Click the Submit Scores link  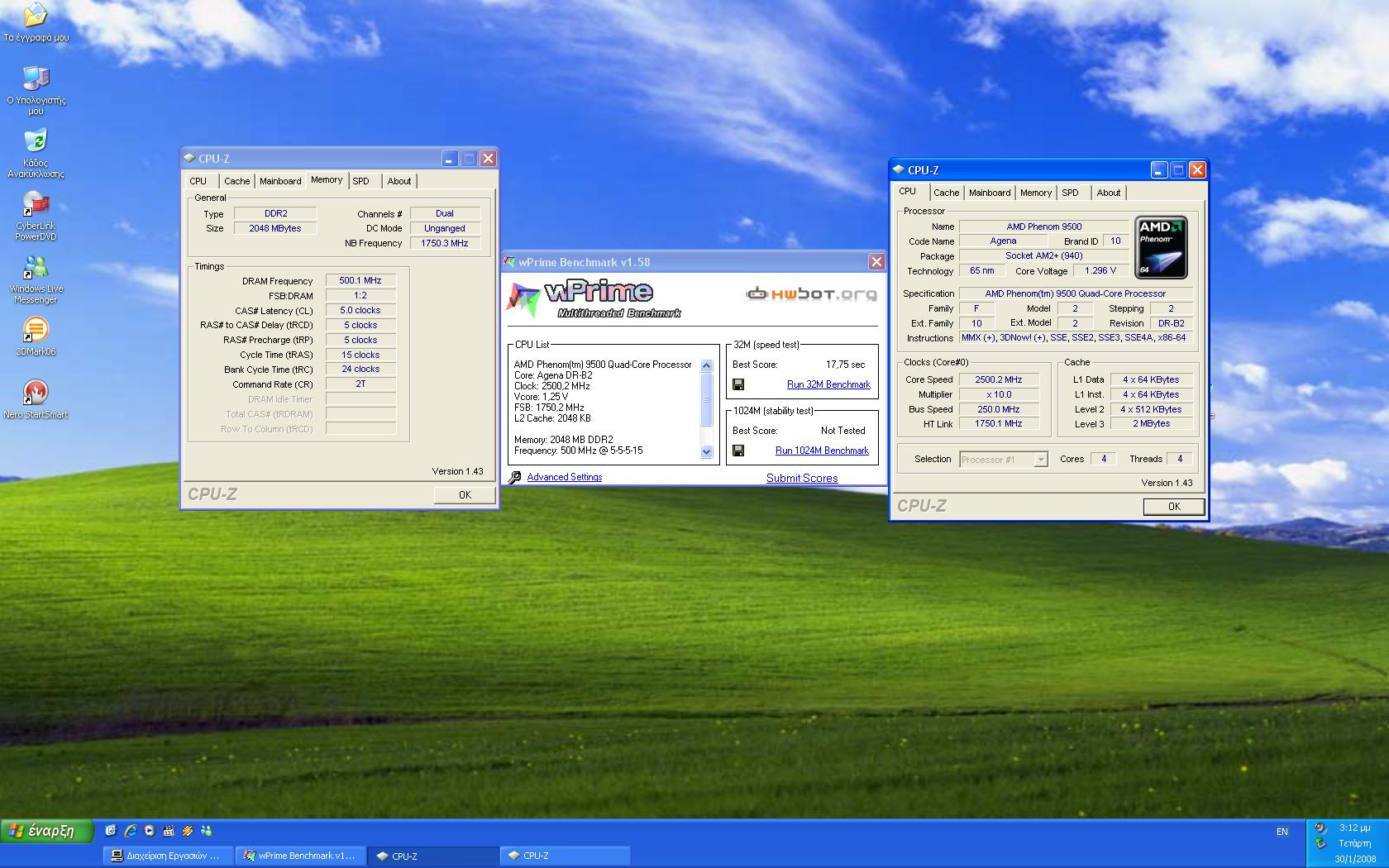[x=802, y=478]
